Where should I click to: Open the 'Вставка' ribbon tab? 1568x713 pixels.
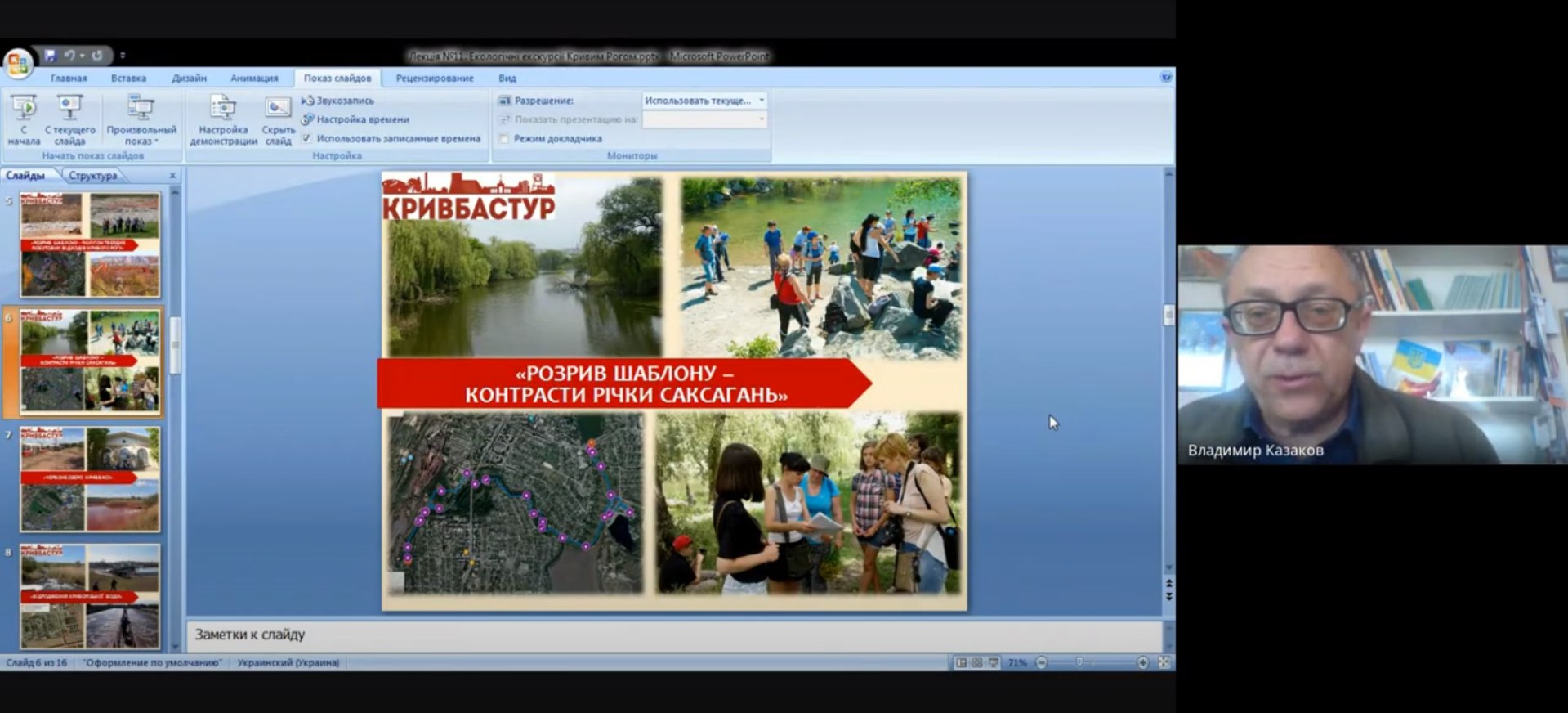[x=128, y=78]
